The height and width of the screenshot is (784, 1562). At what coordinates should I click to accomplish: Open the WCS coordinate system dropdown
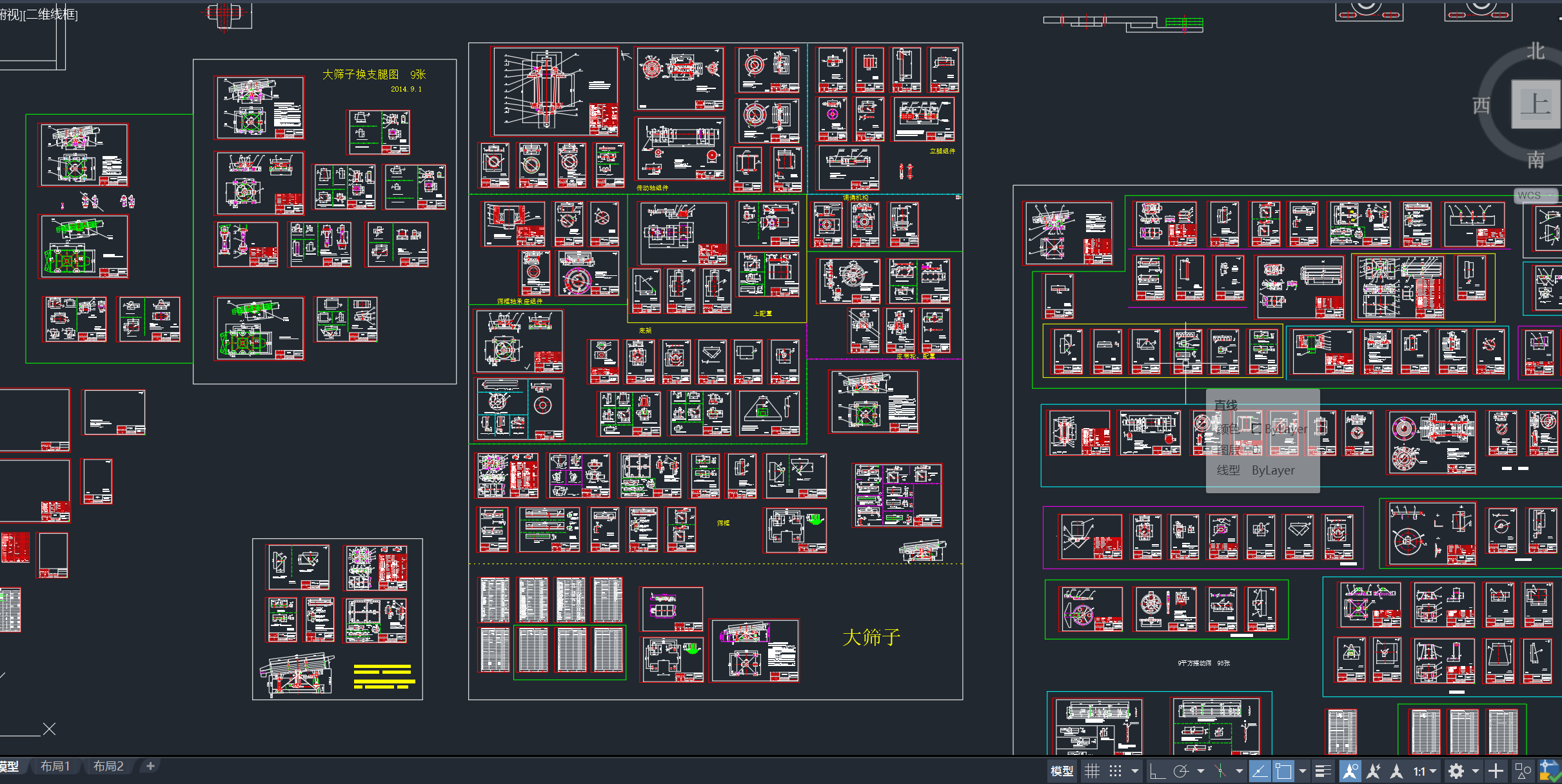[x=1536, y=195]
